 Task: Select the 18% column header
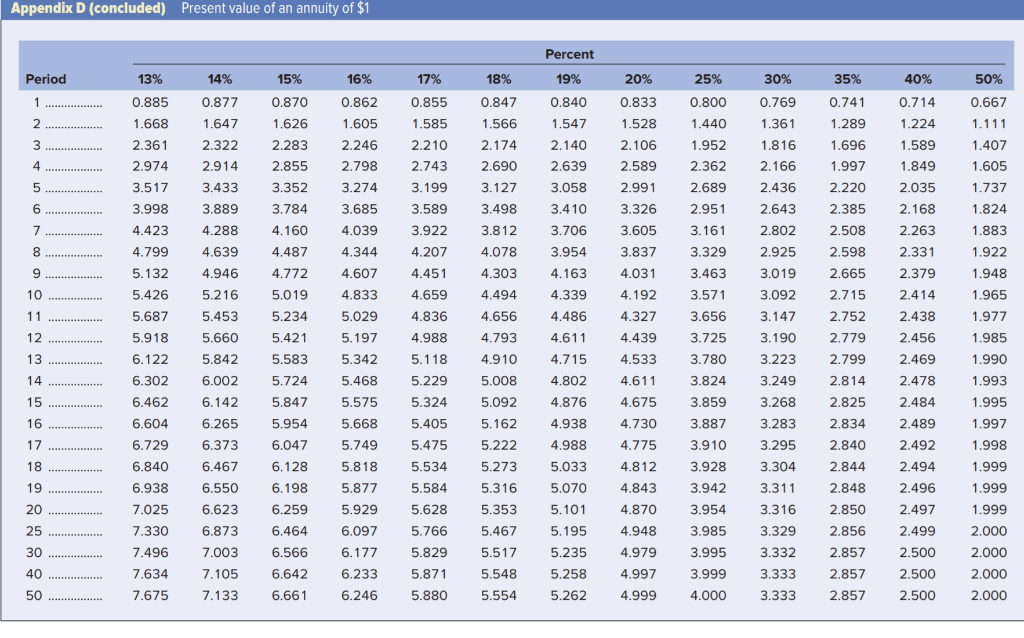(x=499, y=79)
